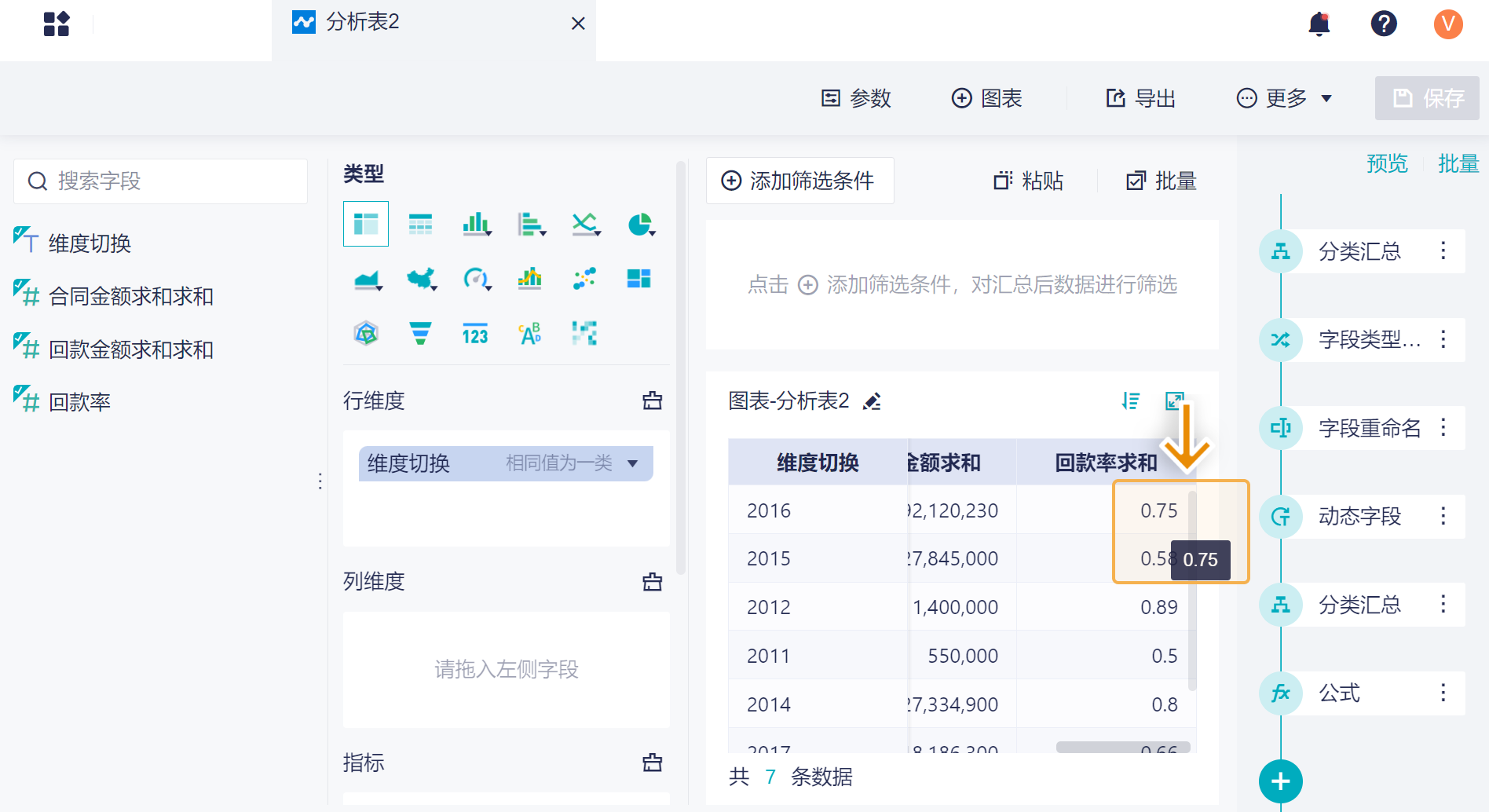Image resolution: width=1489 pixels, height=812 pixels.
Task: Choose the combined bar-line chart type
Action: pyautogui.click(x=530, y=279)
